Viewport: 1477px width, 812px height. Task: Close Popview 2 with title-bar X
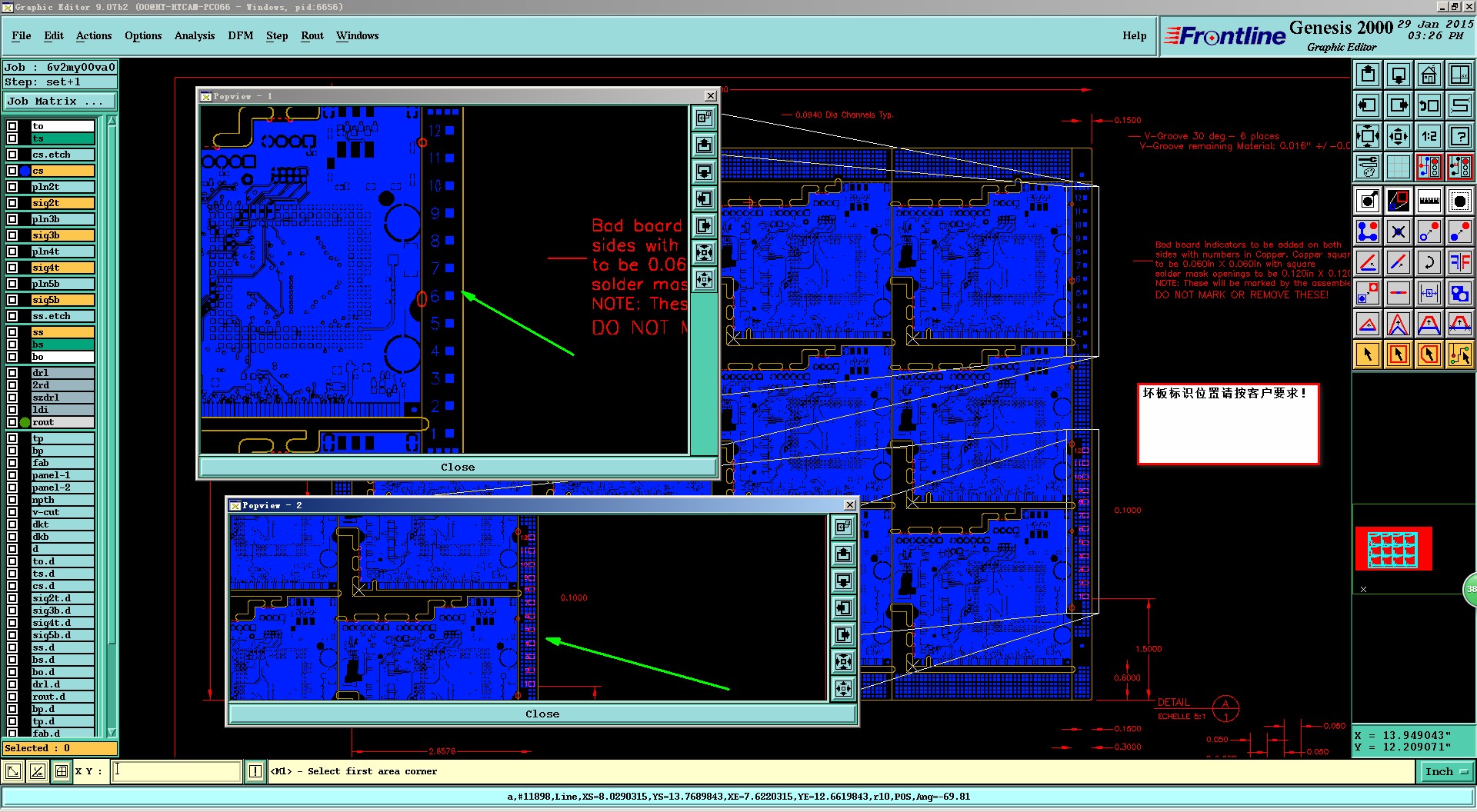point(850,505)
